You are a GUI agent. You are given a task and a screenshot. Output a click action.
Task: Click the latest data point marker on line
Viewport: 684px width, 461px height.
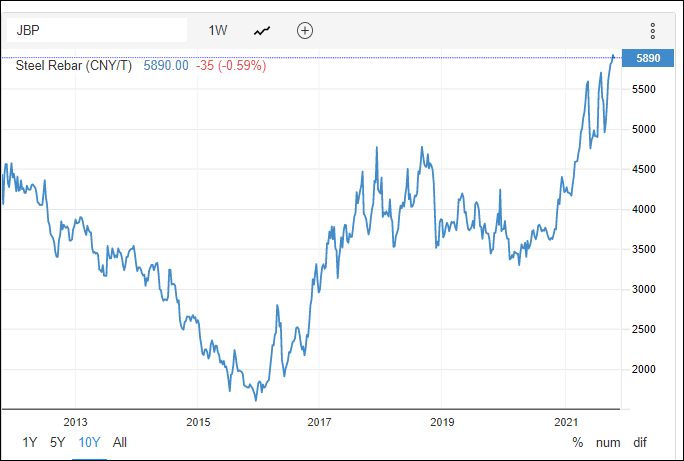point(614,57)
